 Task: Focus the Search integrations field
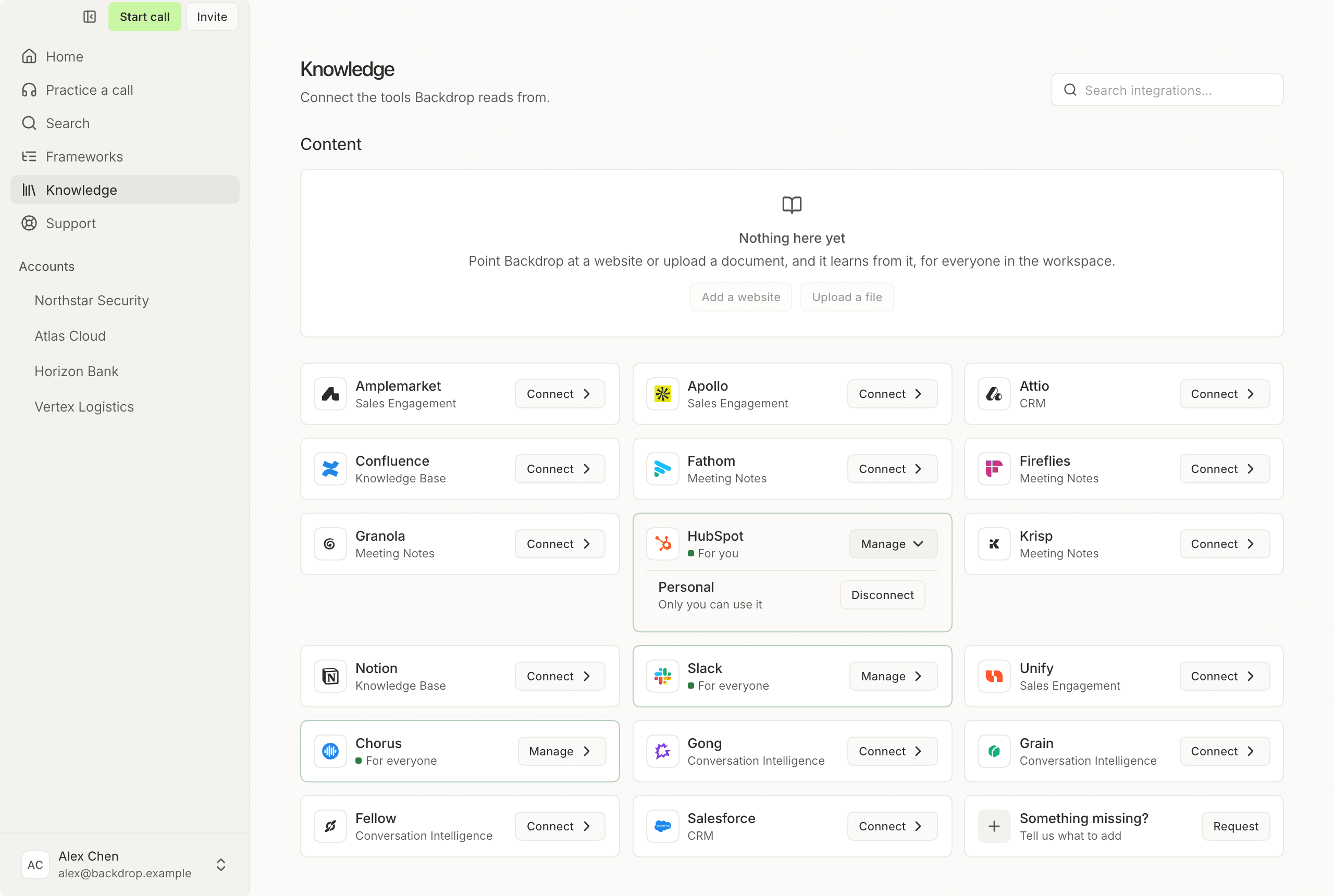tap(1167, 90)
